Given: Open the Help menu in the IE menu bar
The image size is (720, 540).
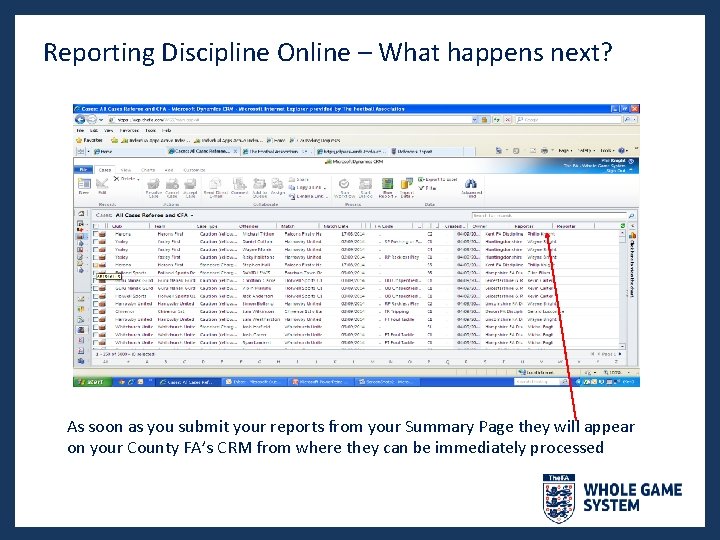Looking at the screenshot, I should point(167,130).
